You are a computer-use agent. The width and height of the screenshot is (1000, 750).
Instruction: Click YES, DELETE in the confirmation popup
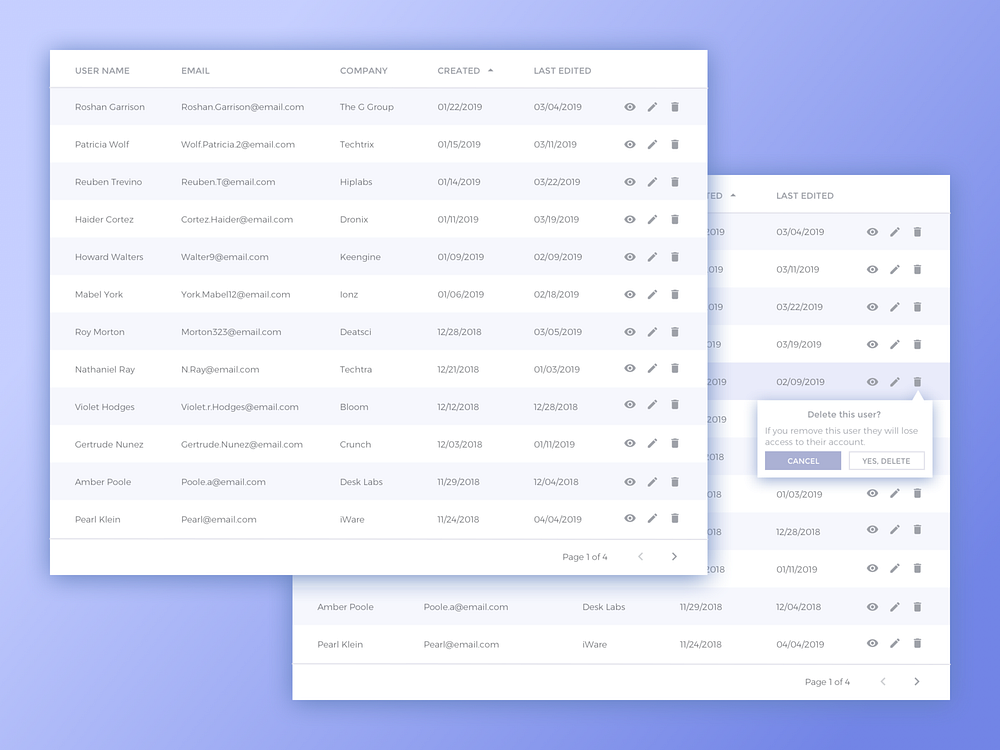tap(886, 460)
